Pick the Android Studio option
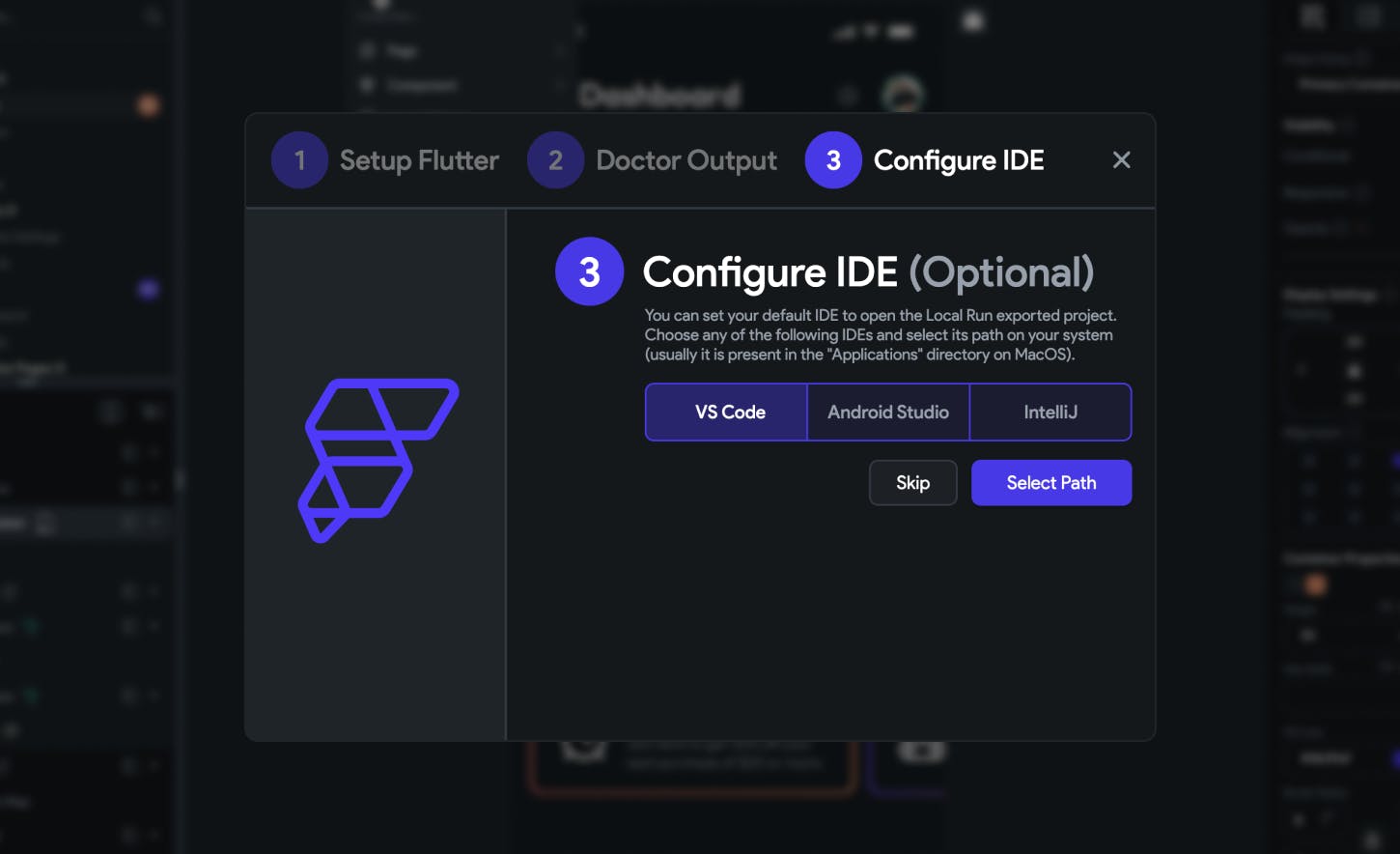The width and height of the screenshot is (1400, 854). [888, 413]
